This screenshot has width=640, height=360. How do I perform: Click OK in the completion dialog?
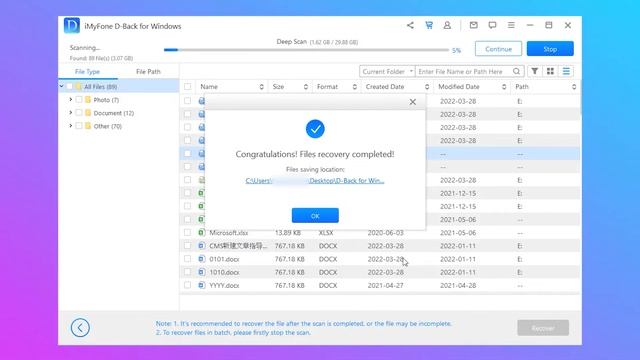(315, 216)
